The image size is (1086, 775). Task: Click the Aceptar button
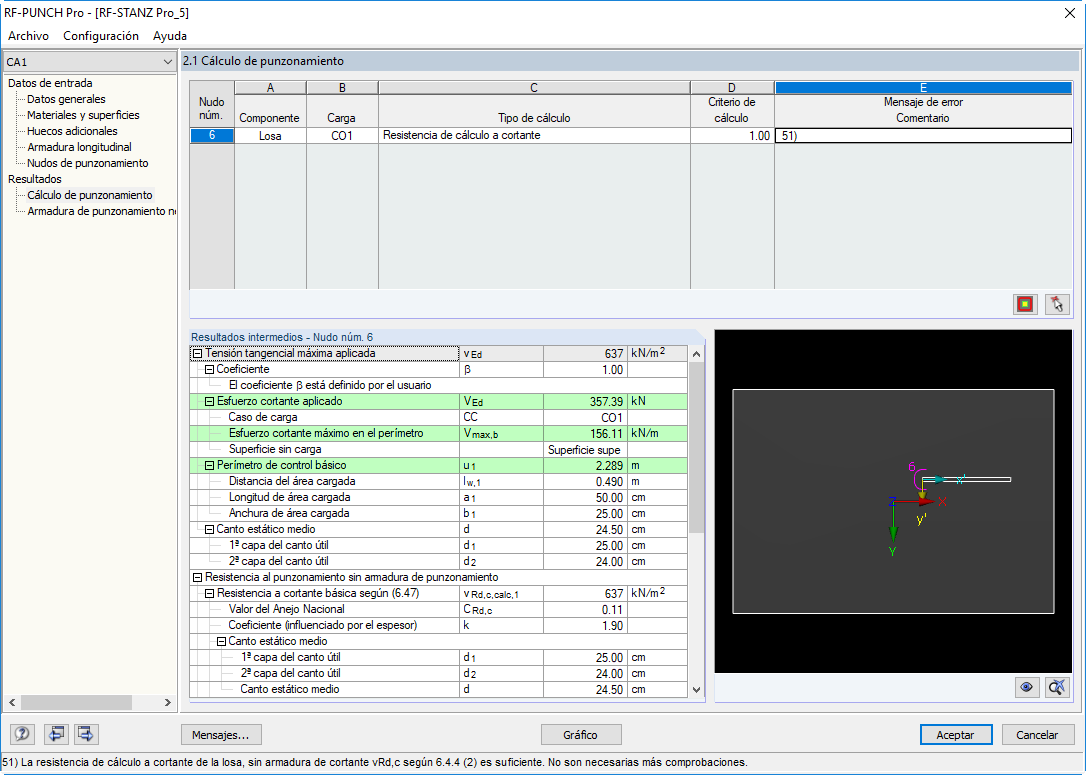[956, 734]
